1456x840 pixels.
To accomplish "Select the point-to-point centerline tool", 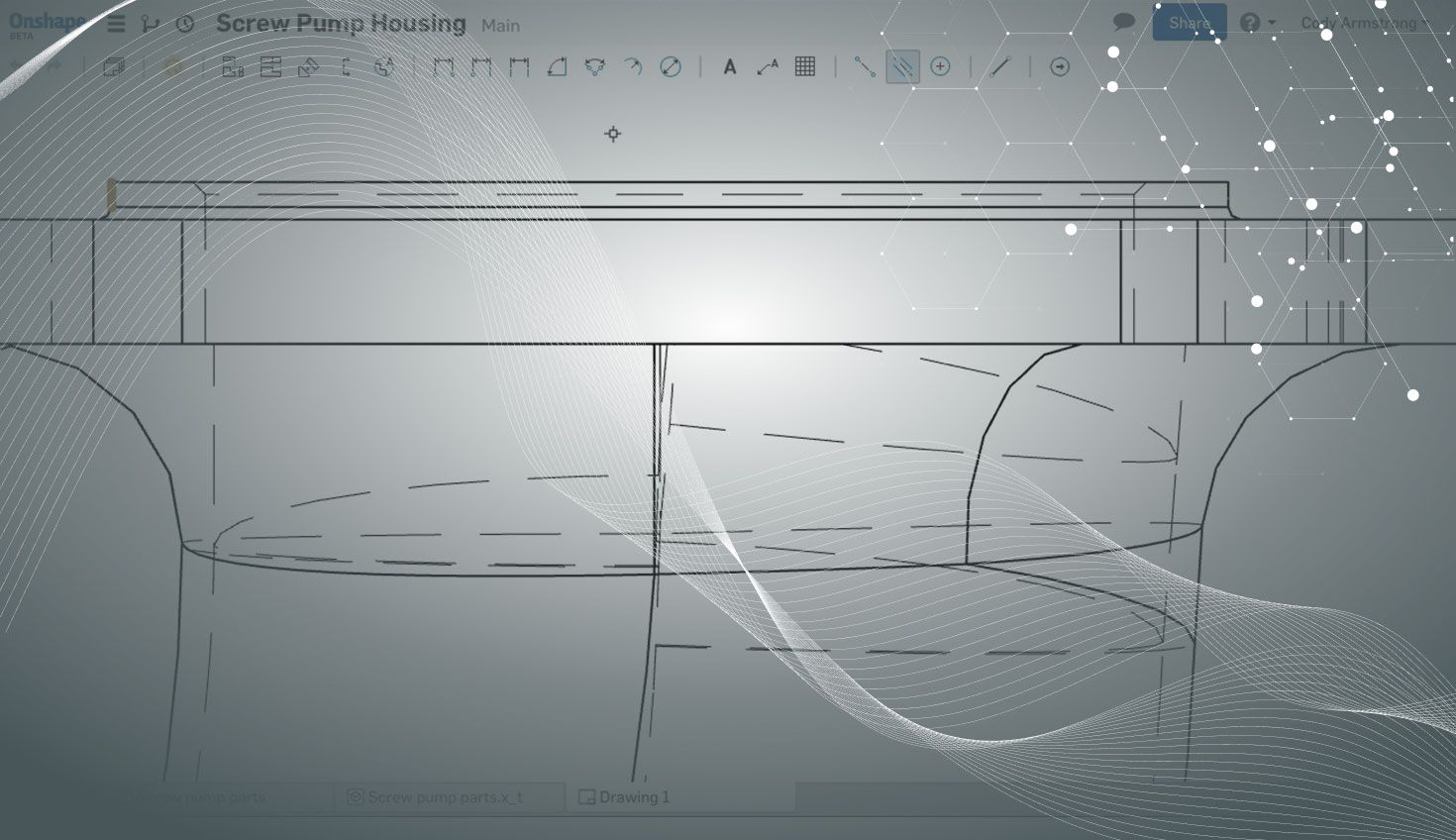I will click(x=865, y=66).
